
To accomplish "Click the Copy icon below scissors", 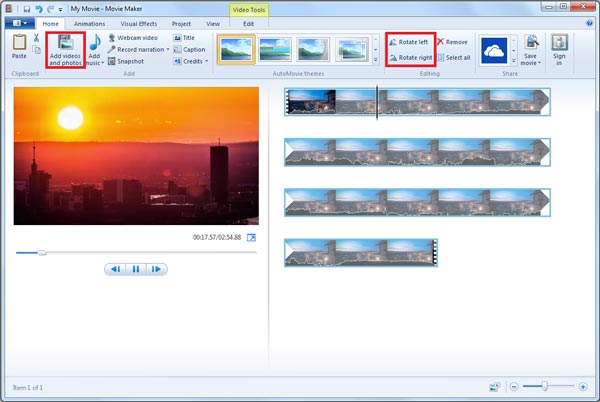I will (36, 50).
